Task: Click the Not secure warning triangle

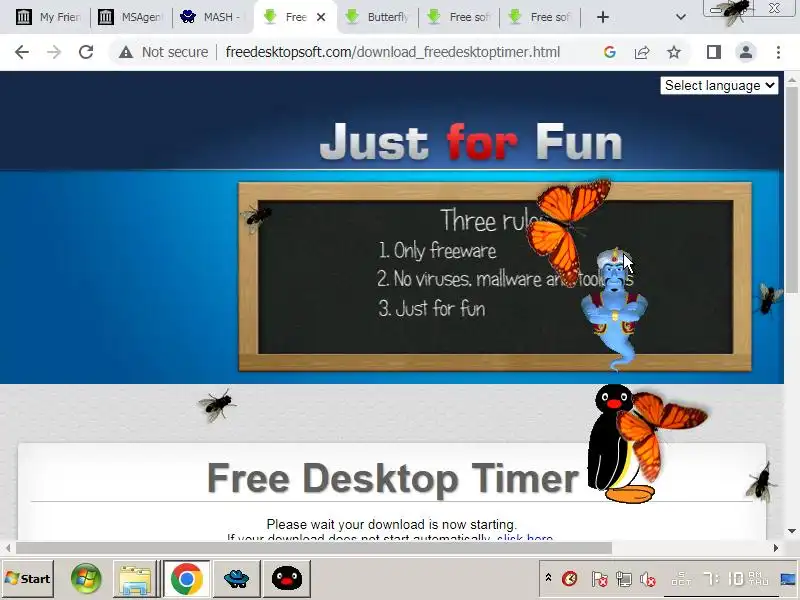Action: 126,52
